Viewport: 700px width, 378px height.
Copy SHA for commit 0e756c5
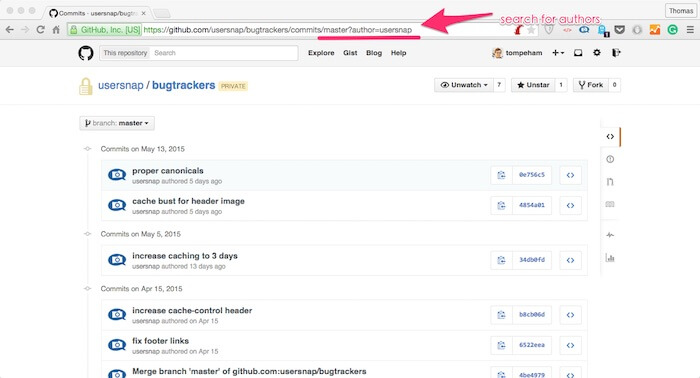(x=501, y=175)
